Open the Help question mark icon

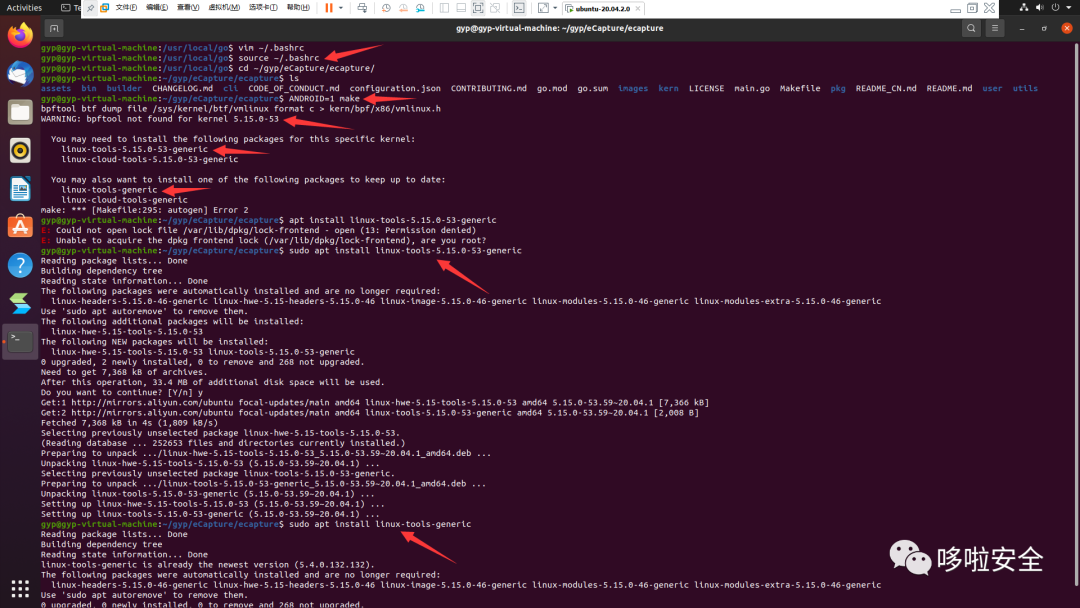pyautogui.click(x=20, y=265)
